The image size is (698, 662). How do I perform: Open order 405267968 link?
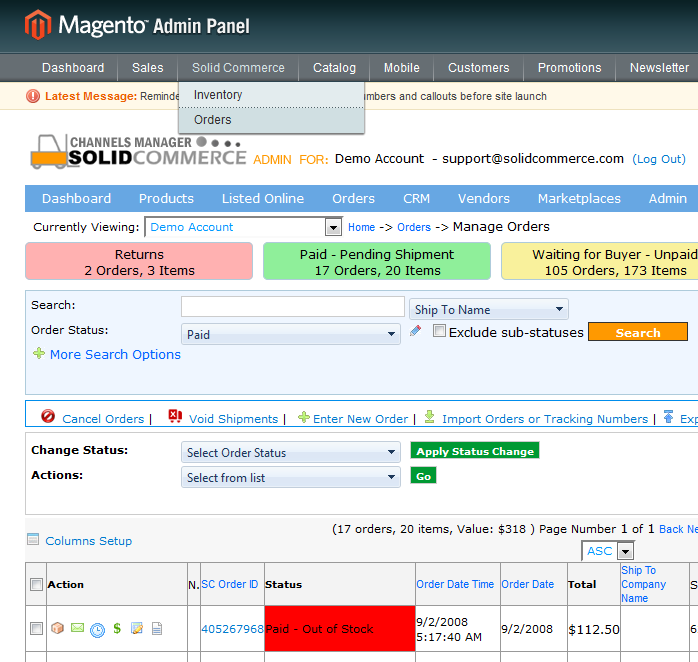click(232, 629)
